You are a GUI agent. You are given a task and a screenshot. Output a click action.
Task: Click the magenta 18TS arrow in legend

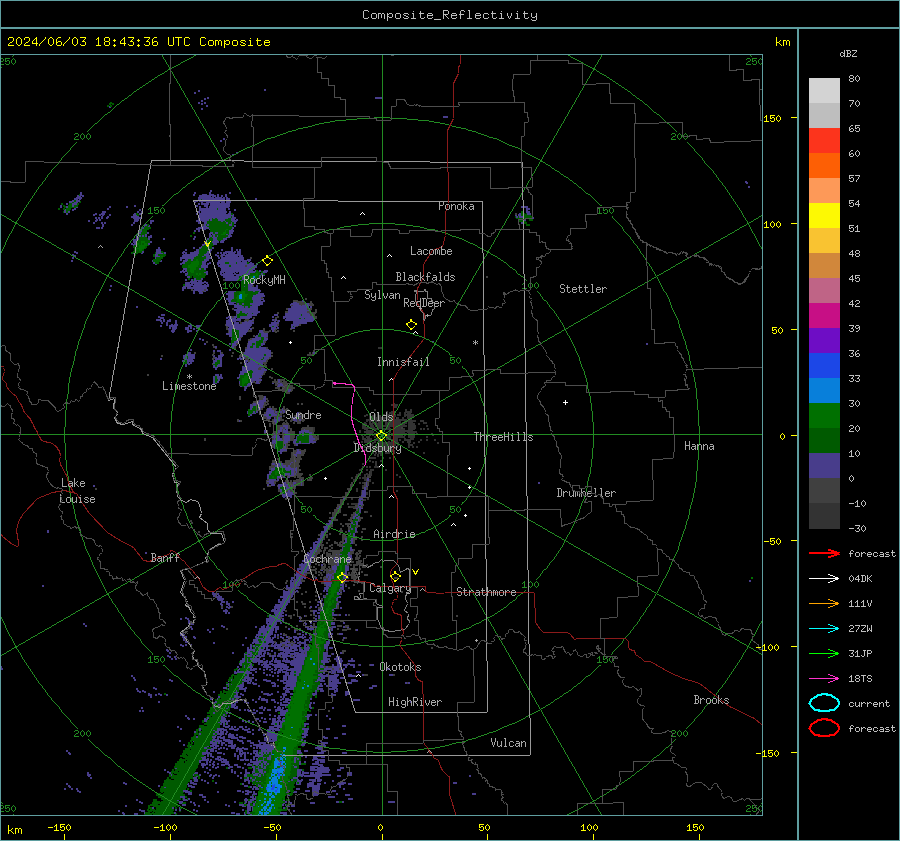(824, 679)
